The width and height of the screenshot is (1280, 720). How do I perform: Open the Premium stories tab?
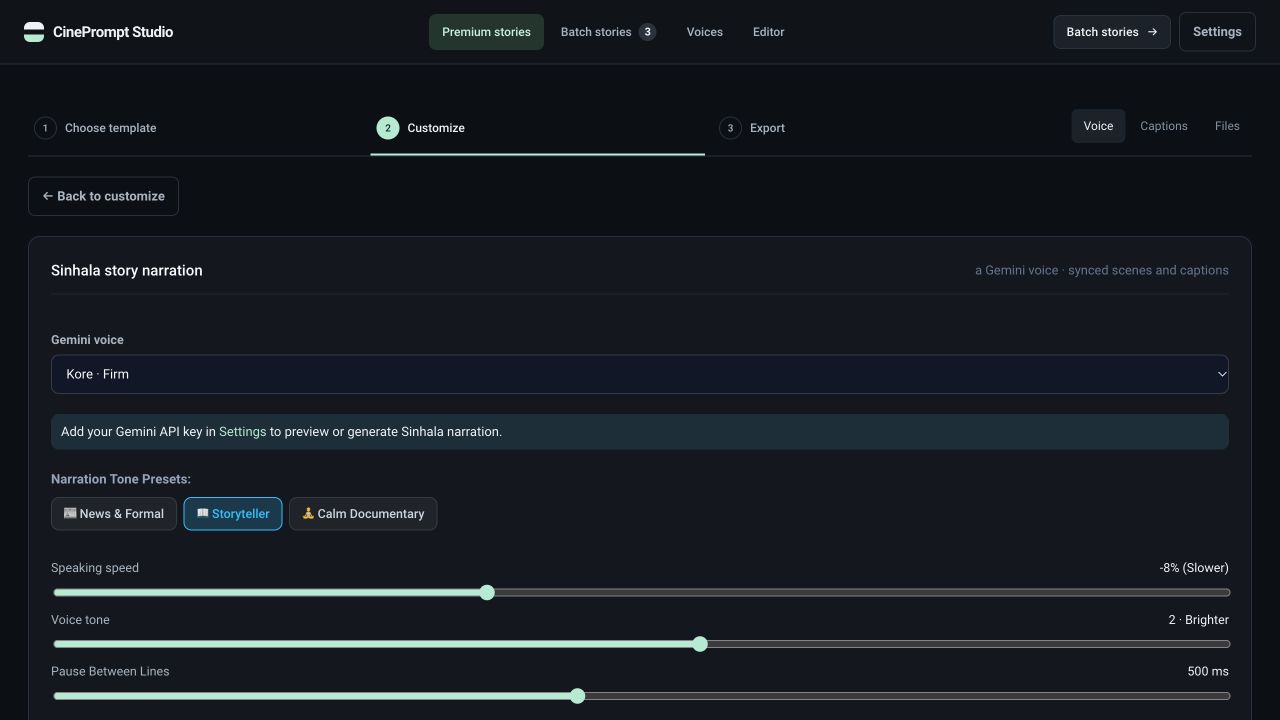[486, 32]
